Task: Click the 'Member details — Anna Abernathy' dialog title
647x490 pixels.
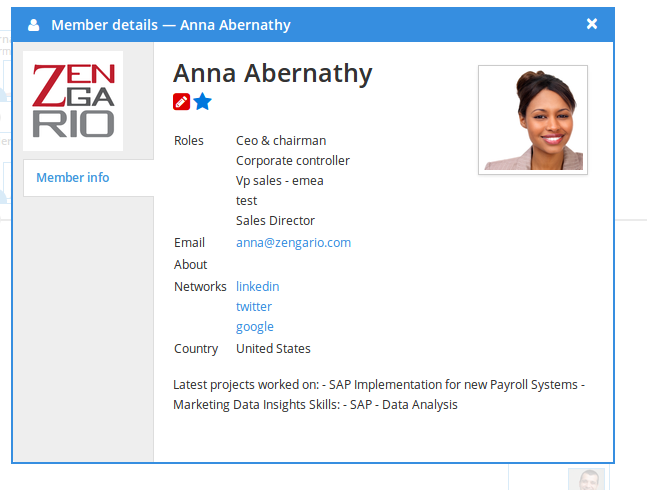Action: (171, 25)
